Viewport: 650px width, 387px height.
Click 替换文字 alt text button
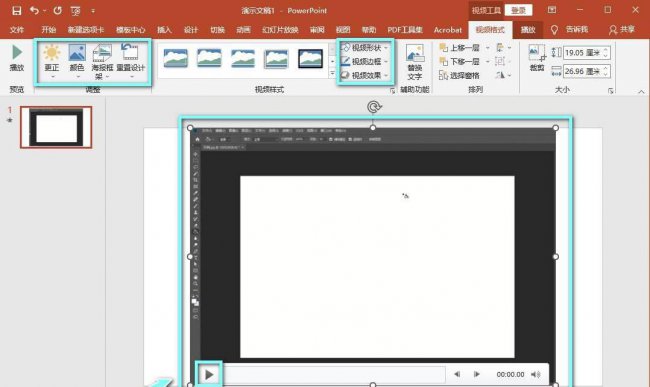(x=415, y=62)
